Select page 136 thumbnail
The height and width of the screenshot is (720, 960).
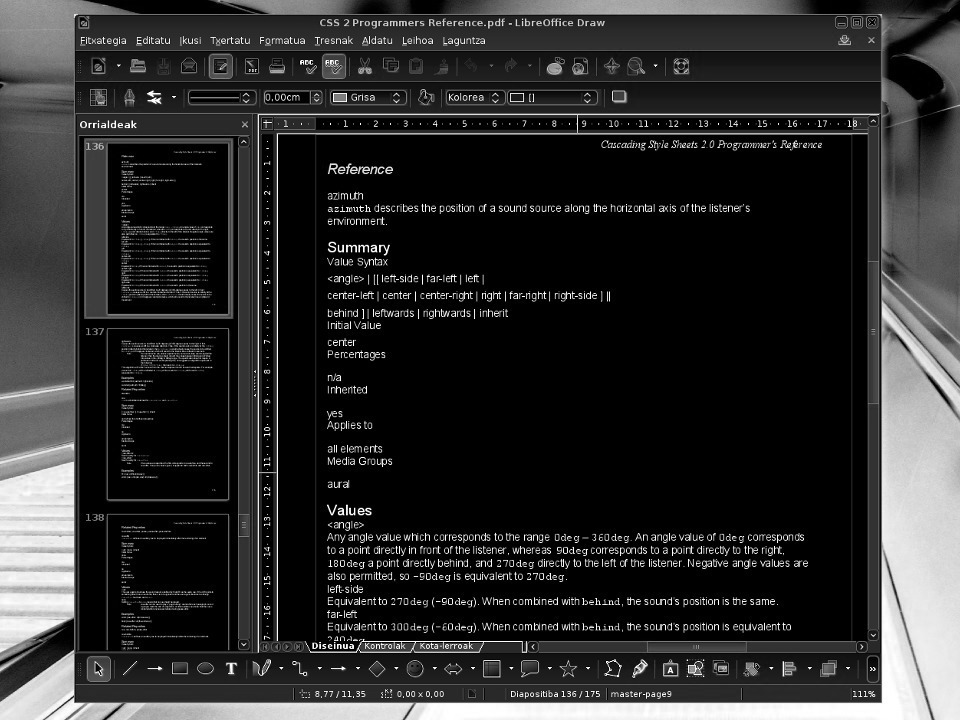[x=168, y=229]
